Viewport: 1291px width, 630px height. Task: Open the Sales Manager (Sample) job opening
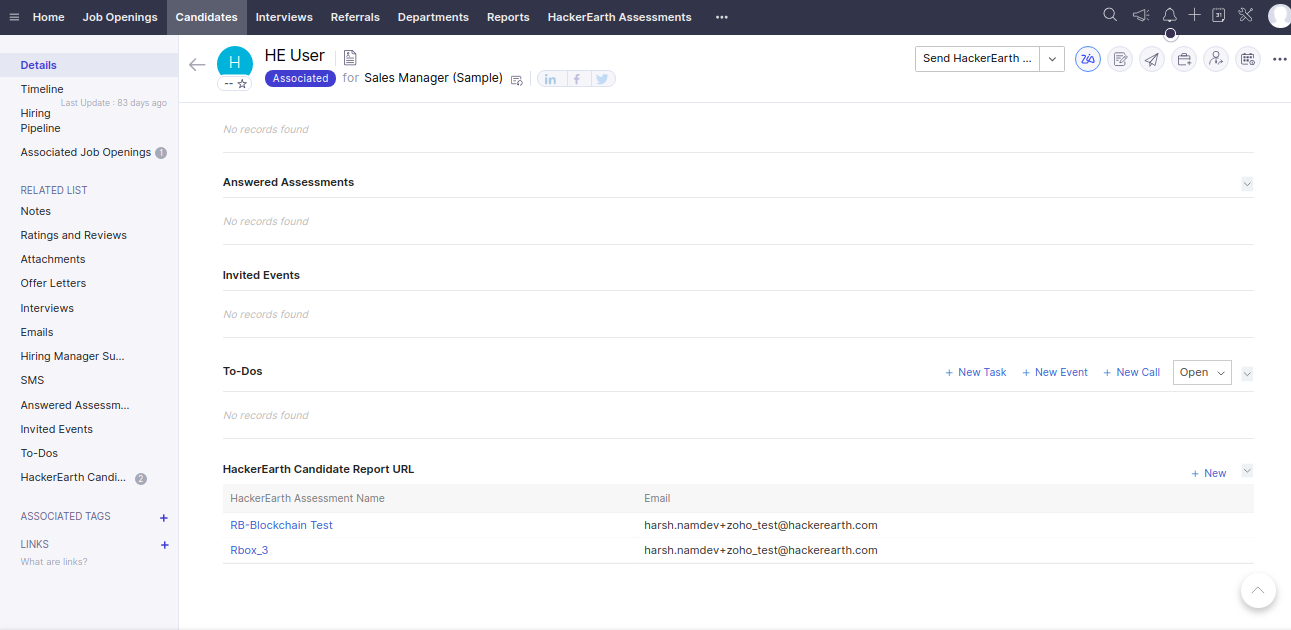(x=433, y=78)
